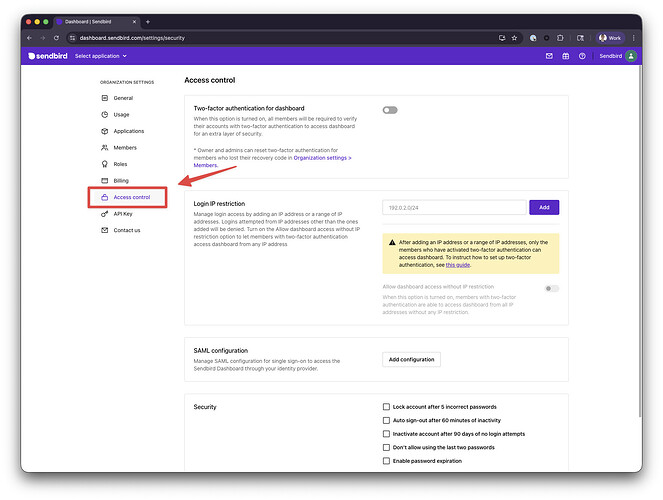Open the this guide link
The height and width of the screenshot is (500, 663).
[458, 265]
